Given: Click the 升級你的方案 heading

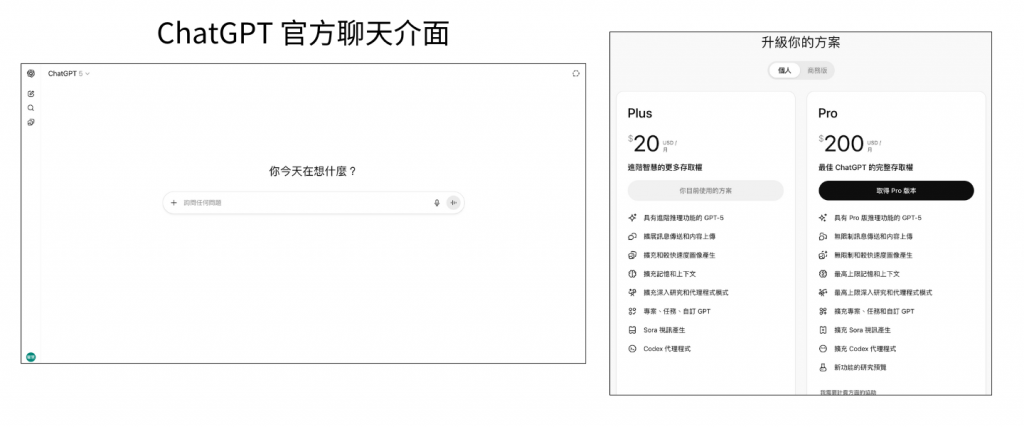Looking at the screenshot, I should pyautogui.click(x=801, y=43).
